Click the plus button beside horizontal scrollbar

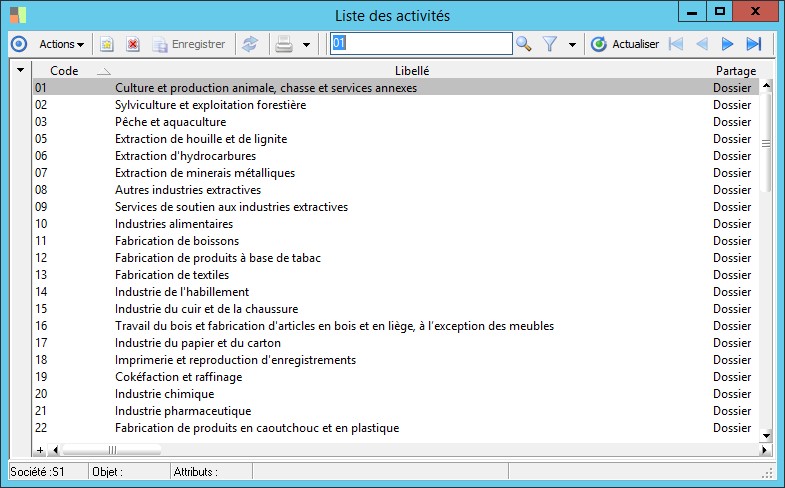[40, 450]
